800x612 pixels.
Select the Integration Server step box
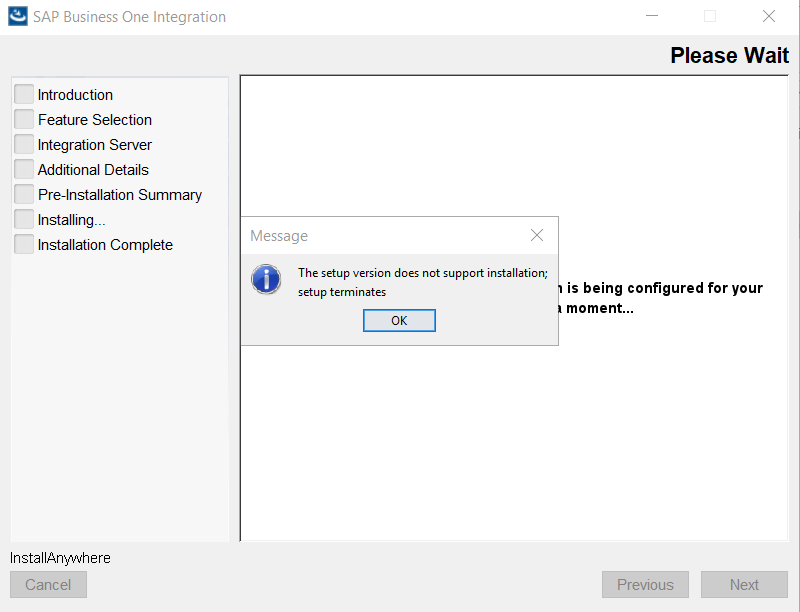(24, 144)
